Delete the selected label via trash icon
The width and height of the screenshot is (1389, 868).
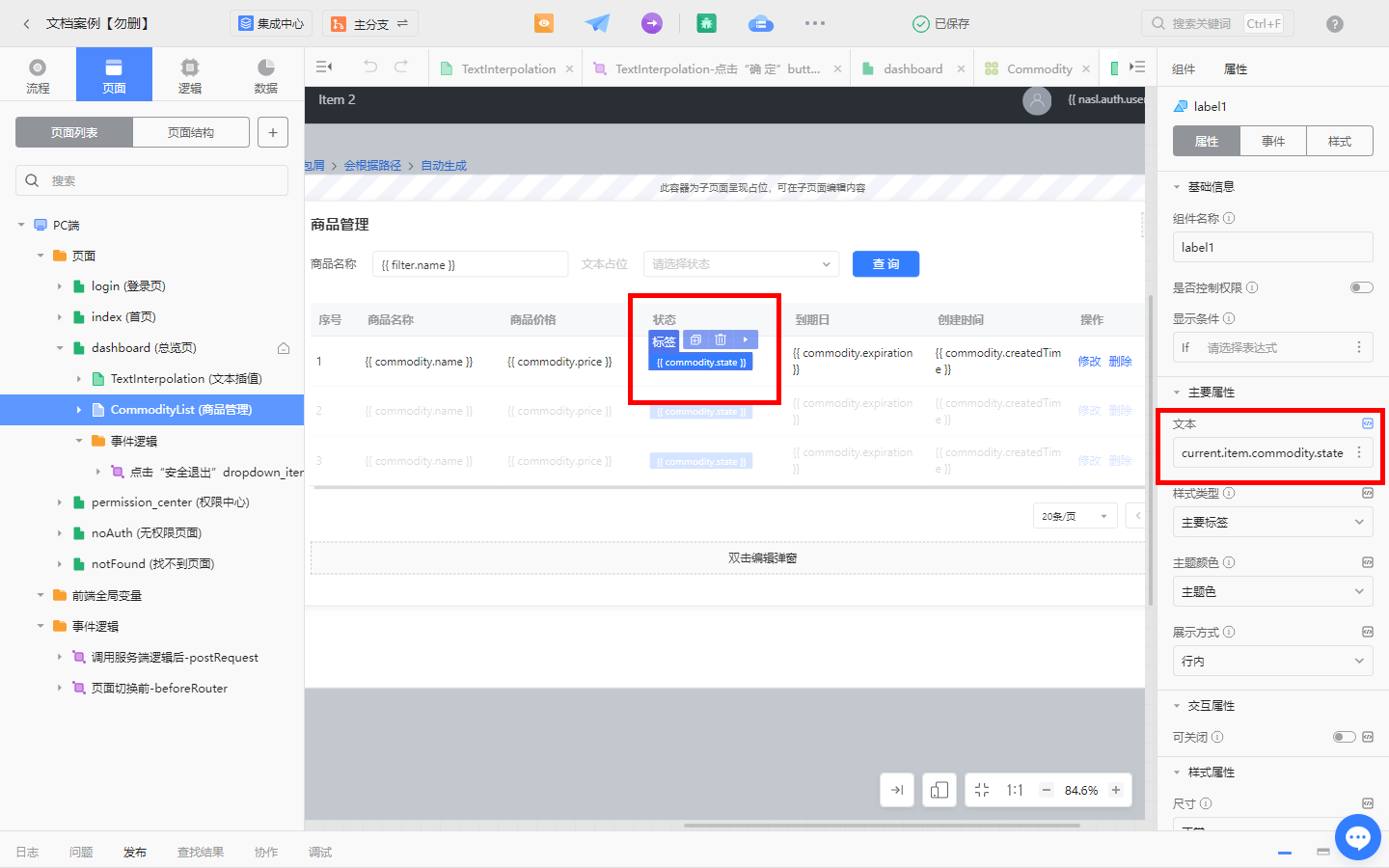[x=721, y=339]
